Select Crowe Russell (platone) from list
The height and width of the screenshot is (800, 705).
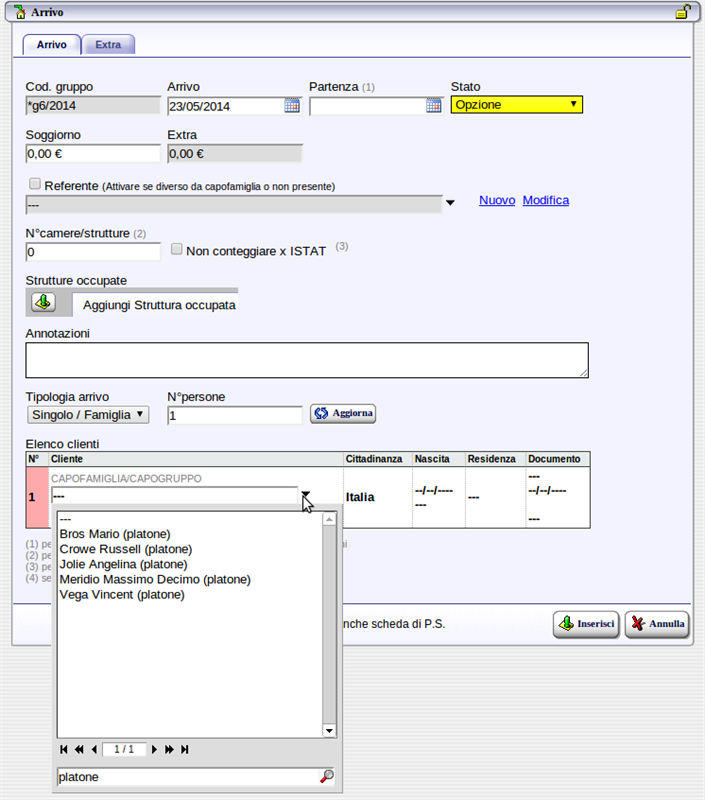point(126,549)
